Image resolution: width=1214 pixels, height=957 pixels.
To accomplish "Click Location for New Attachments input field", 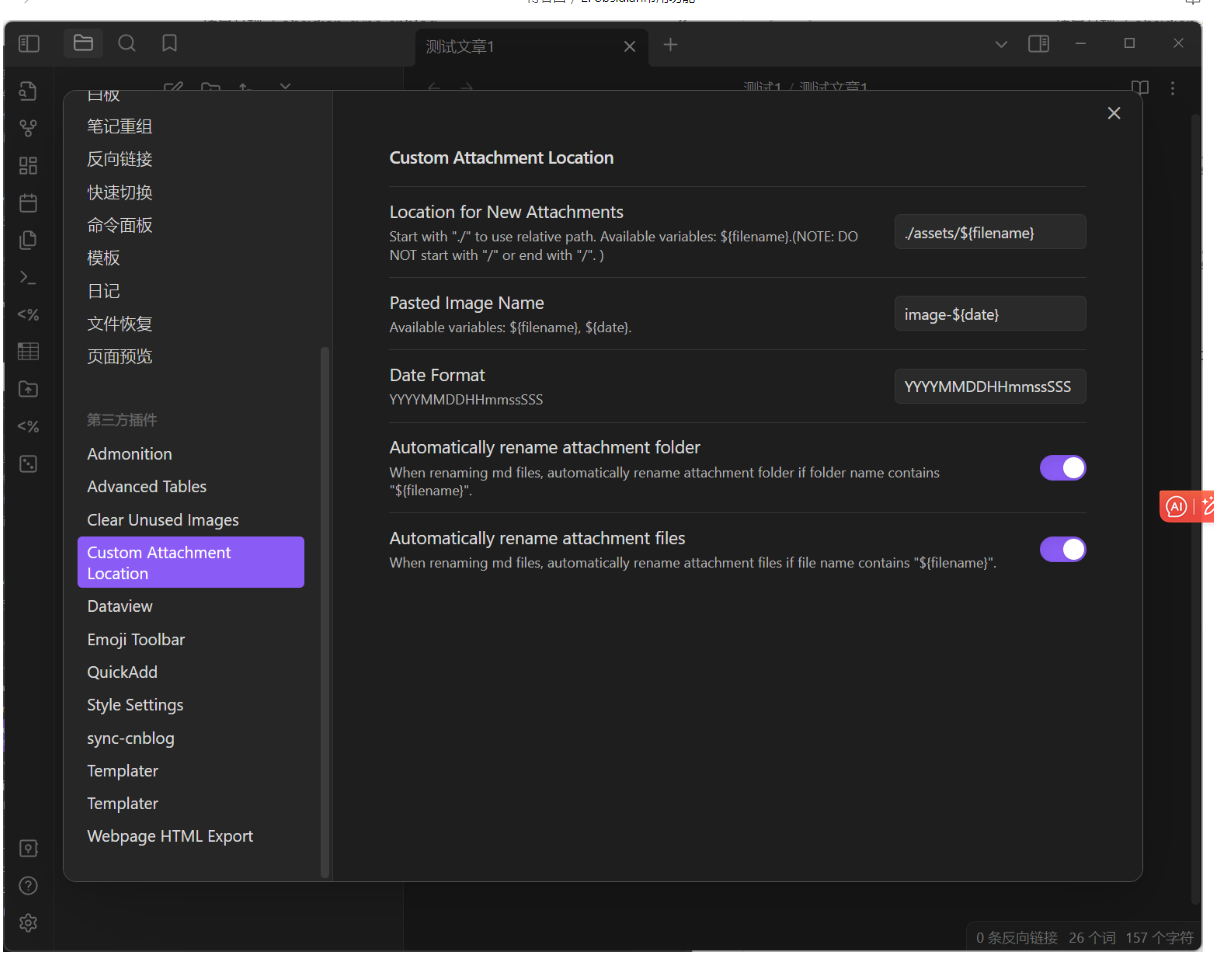I will point(990,232).
